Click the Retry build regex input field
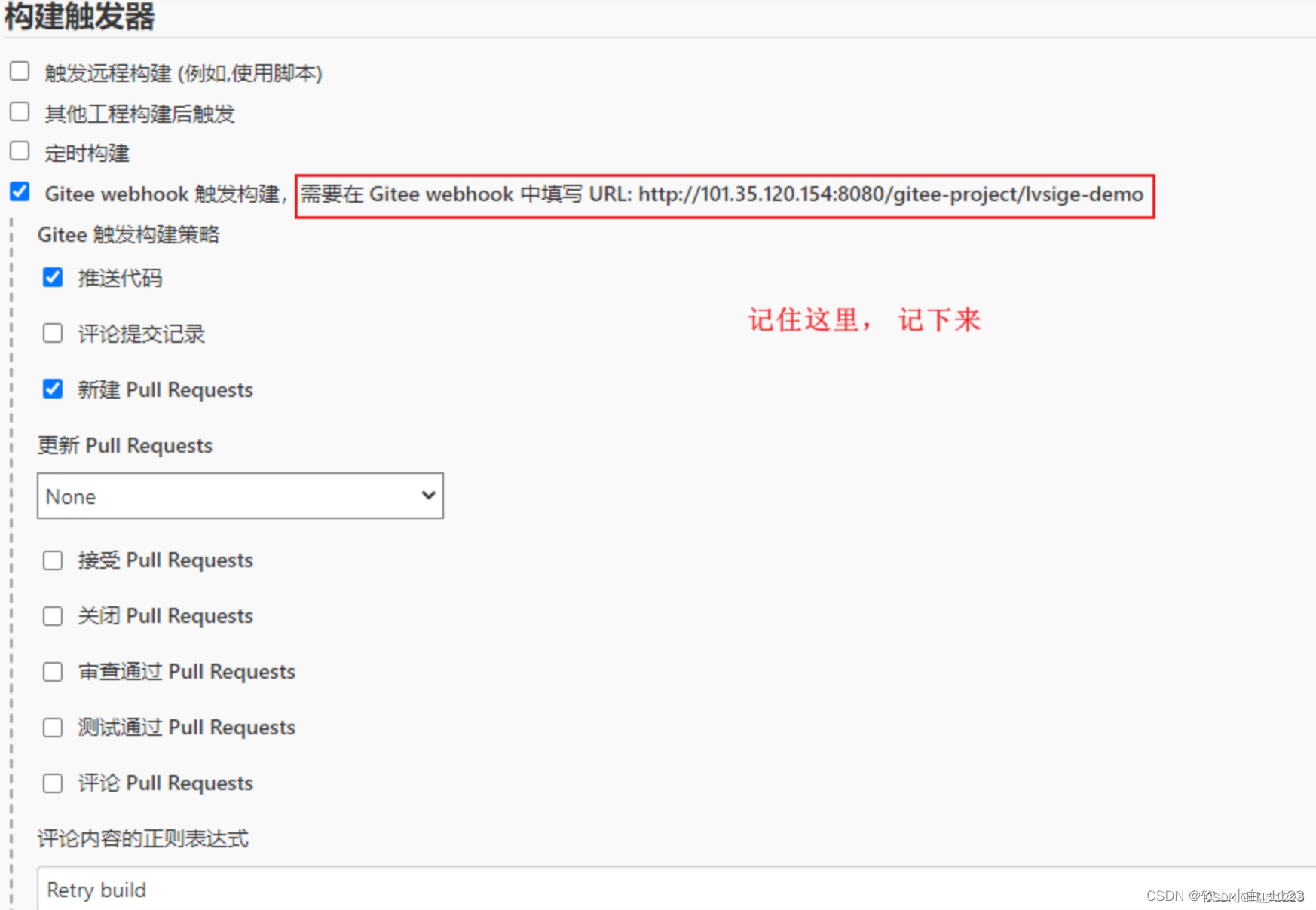 tap(676, 889)
